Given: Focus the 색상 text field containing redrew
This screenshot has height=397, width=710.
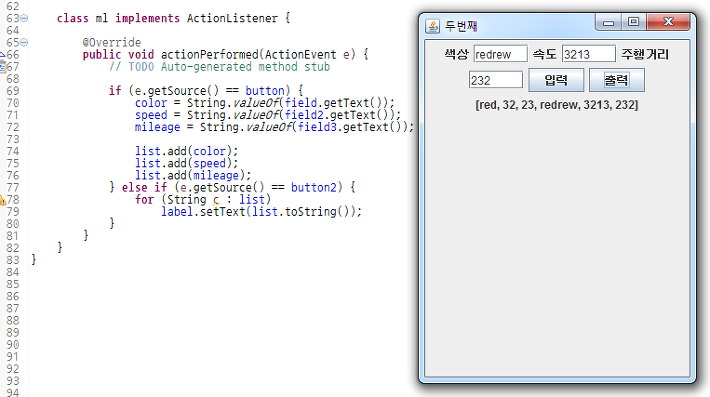Looking at the screenshot, I should coord(500,54).
